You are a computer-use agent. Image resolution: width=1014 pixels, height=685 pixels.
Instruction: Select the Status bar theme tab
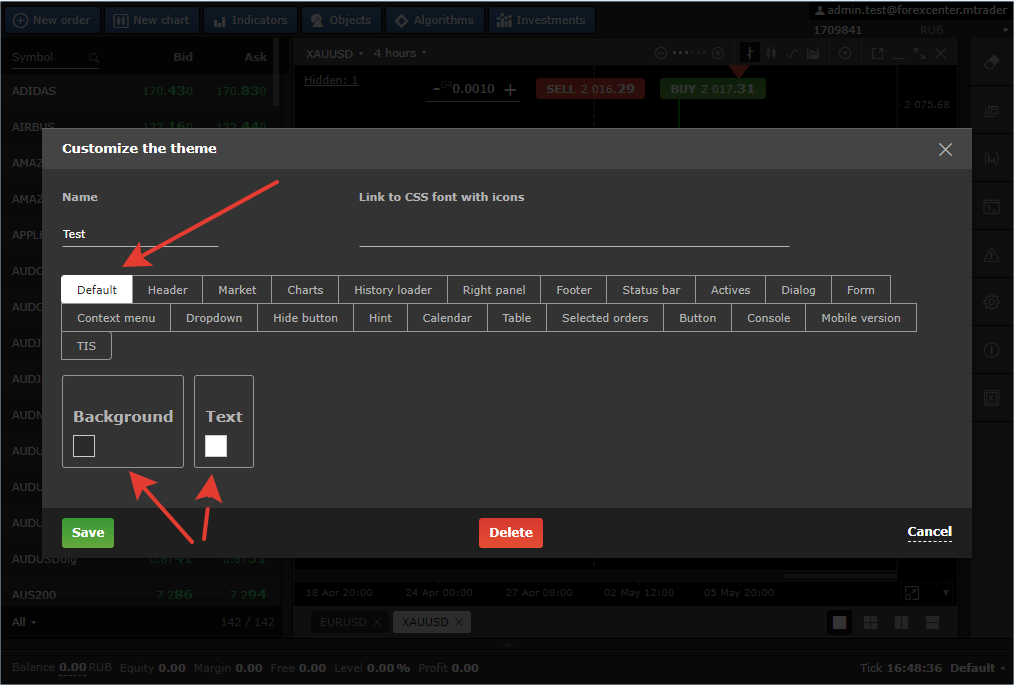pos(651,290)
